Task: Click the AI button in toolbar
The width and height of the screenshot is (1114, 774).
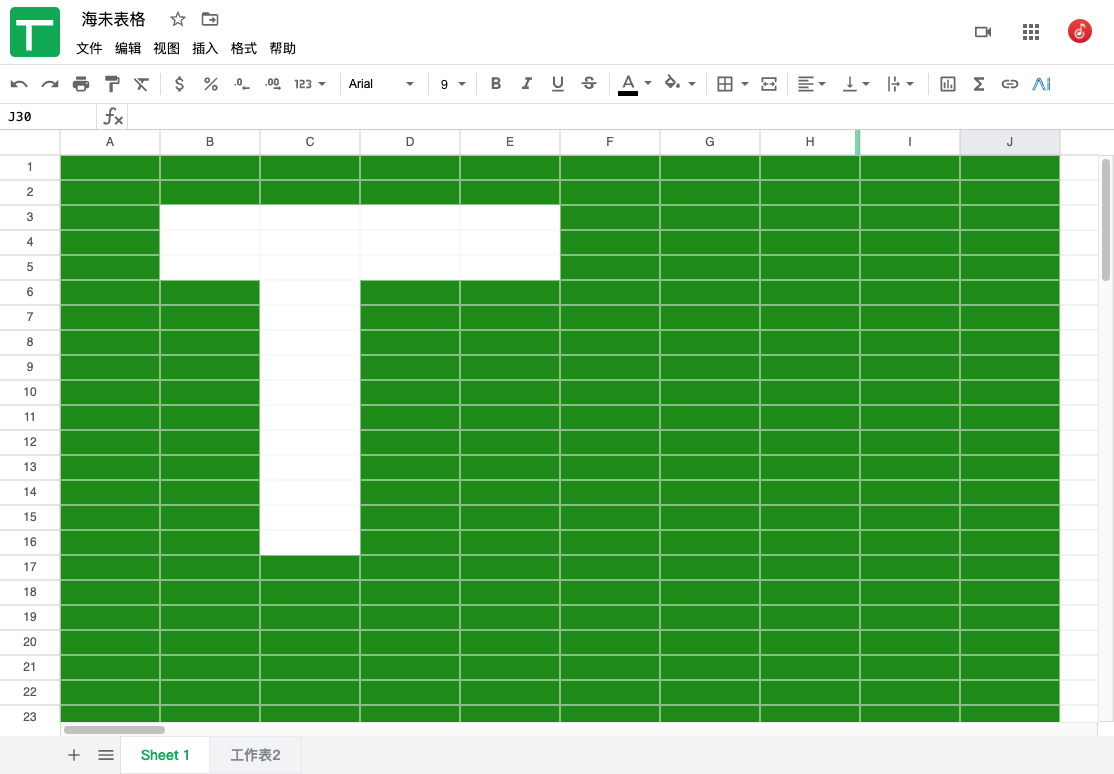Action: point(1042,84)
